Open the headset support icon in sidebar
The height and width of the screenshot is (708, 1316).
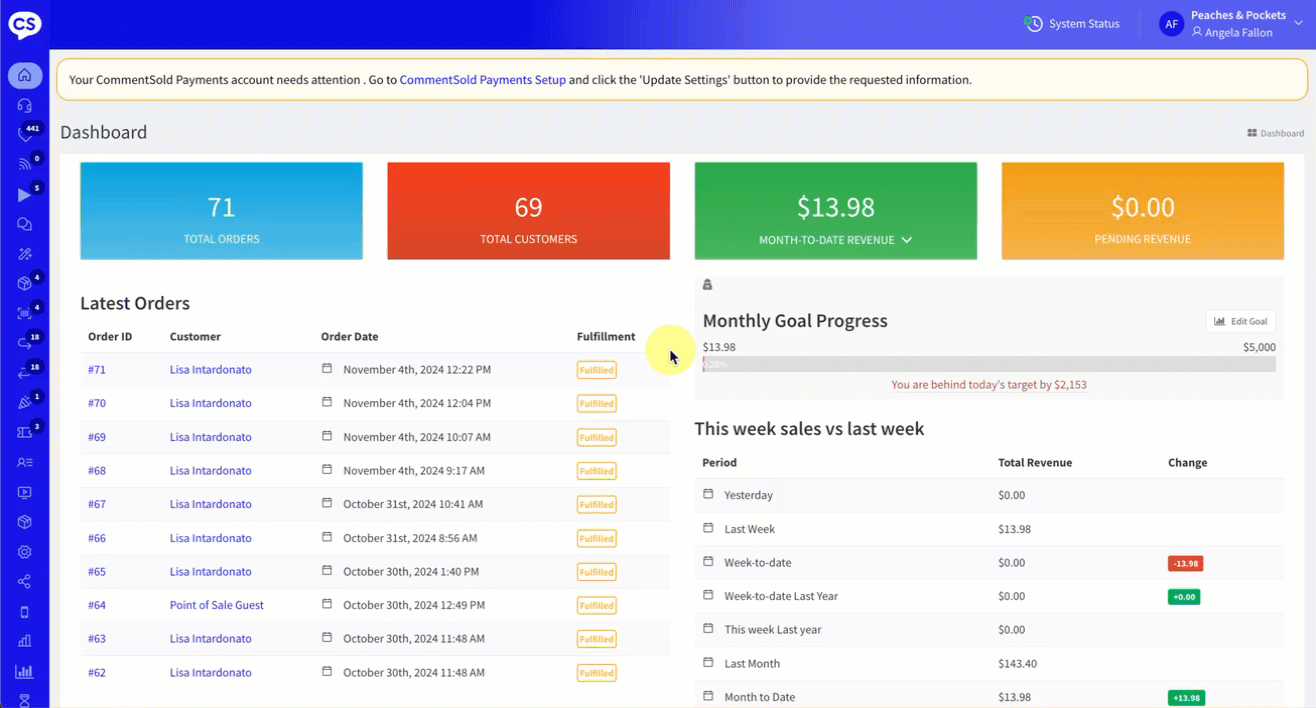(x=25, y=105)
